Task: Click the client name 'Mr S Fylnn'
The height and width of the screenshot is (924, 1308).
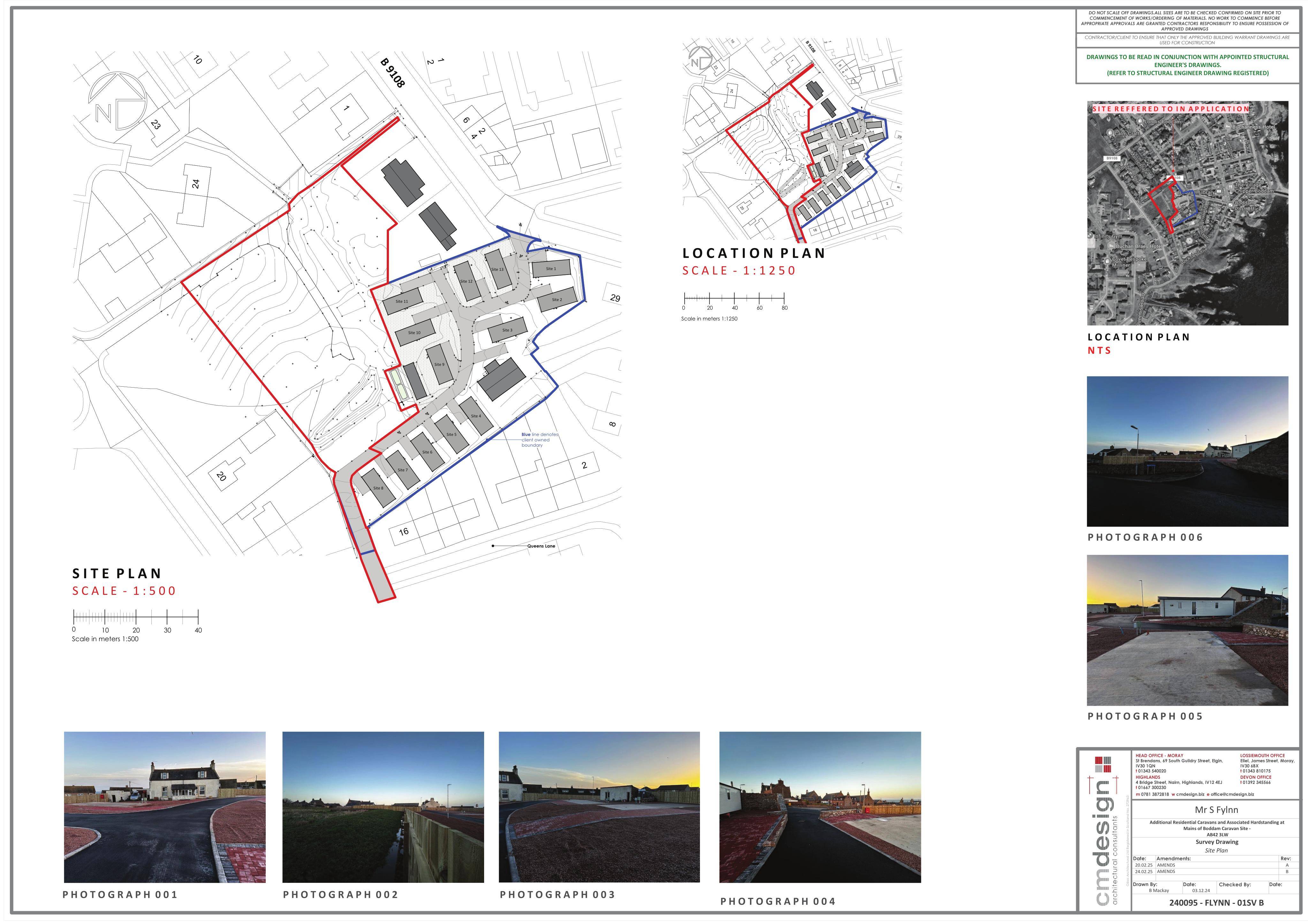Action: 1216,809
